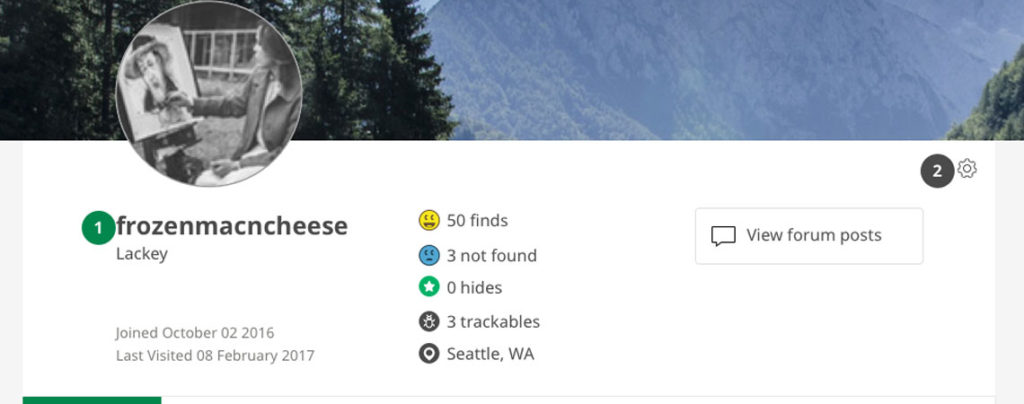
Task: Click the trackables bug icon
Action: click(x=429, y=321)
